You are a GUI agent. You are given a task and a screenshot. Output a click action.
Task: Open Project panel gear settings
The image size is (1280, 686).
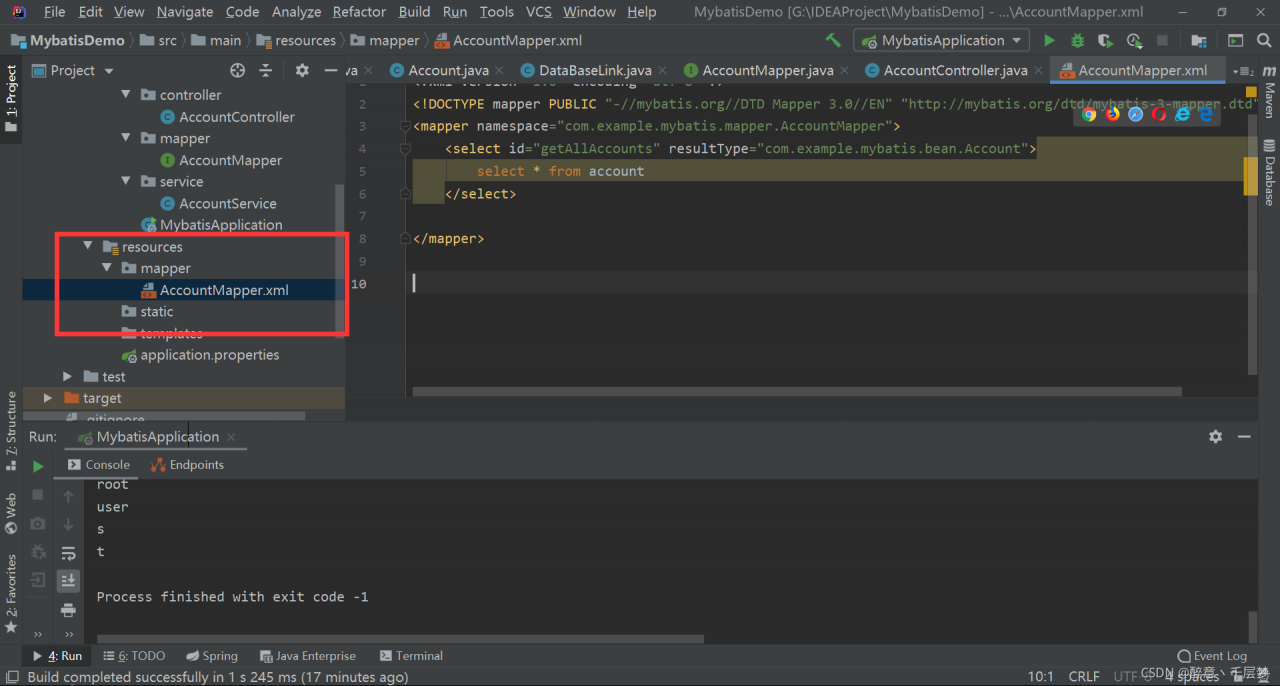pyautogui.click(x=302, y=71)
